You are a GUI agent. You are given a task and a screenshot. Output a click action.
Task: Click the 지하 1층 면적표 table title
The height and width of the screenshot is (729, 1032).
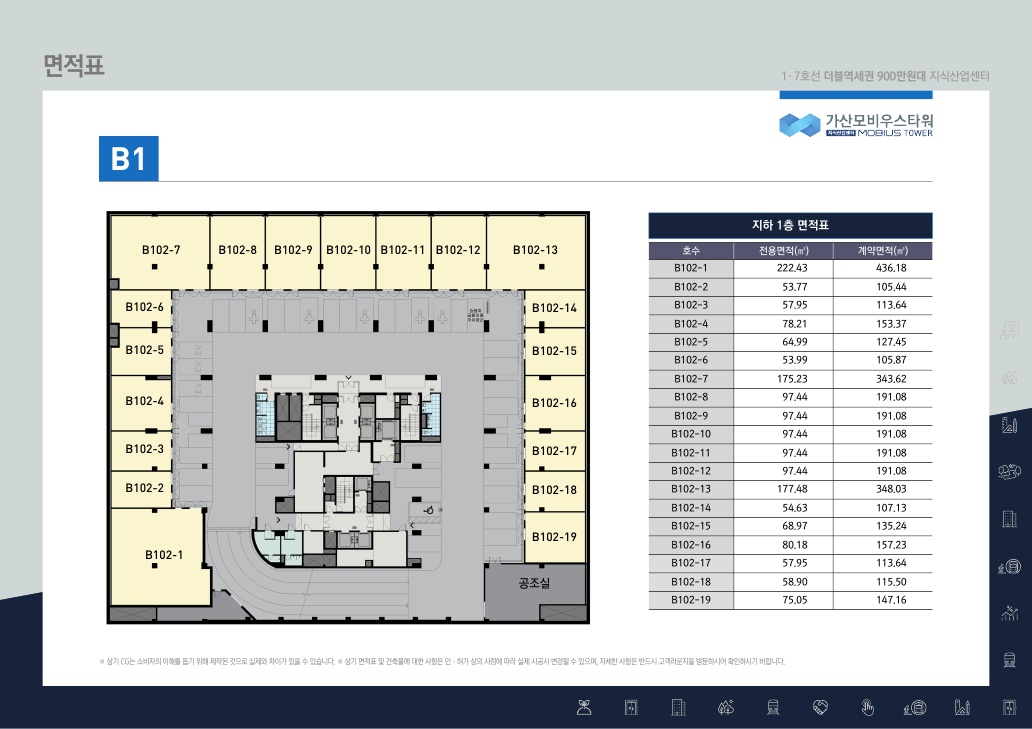pos(790,225)
